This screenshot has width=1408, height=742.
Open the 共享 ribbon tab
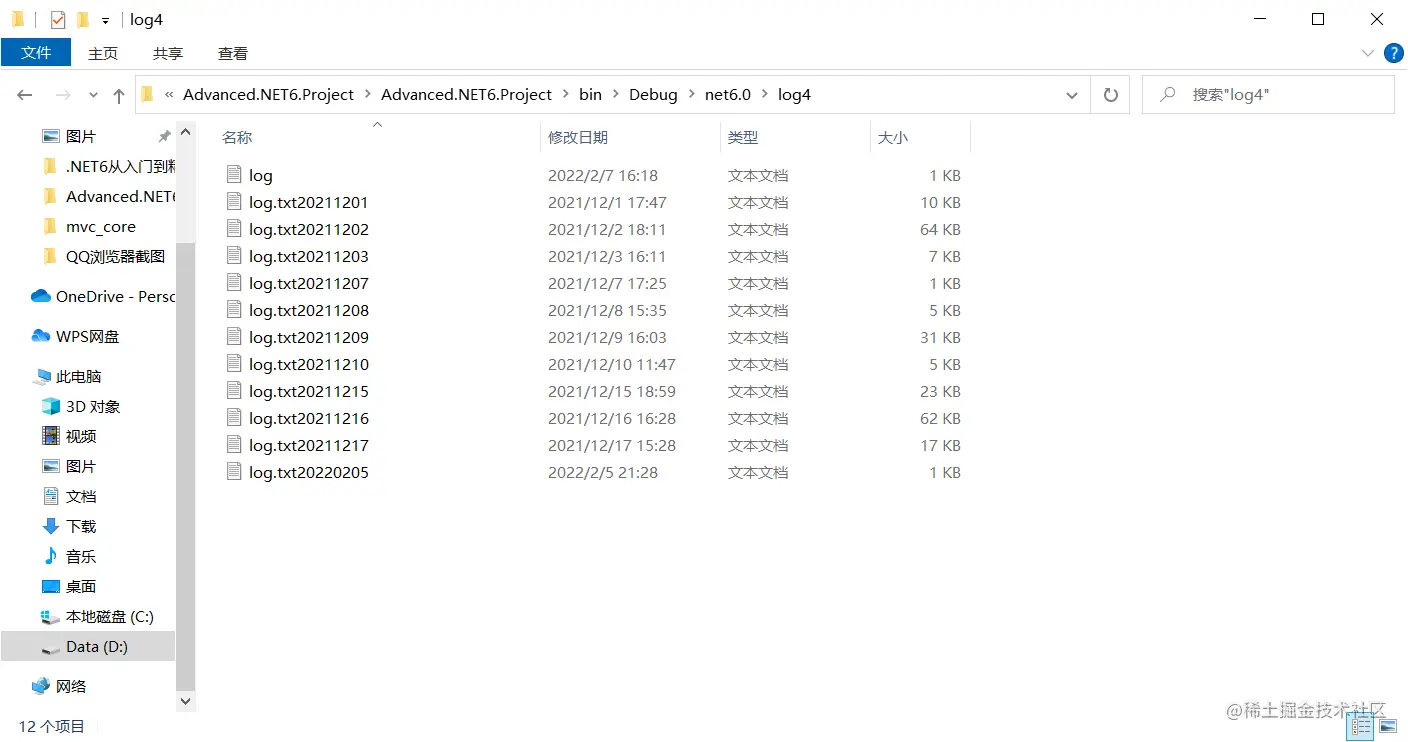click(167, 53)
